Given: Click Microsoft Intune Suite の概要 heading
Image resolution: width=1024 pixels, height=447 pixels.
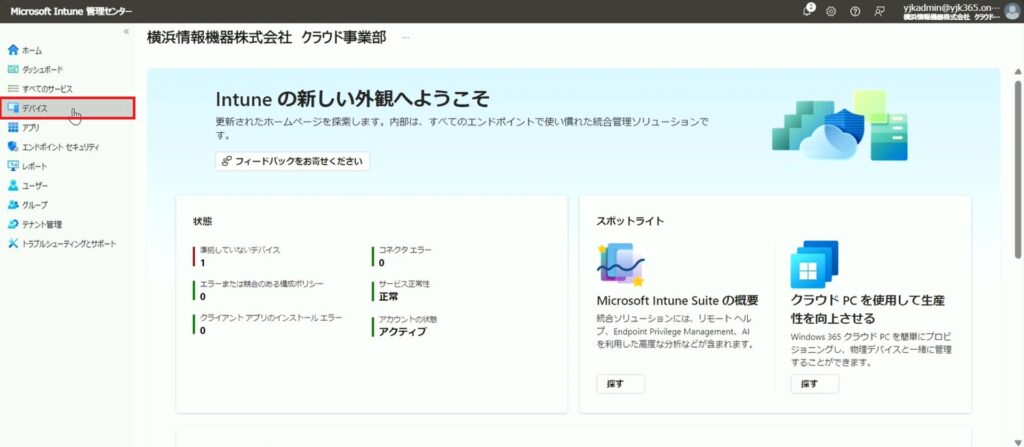Looking at the screenshot, I should click(677, 301).
